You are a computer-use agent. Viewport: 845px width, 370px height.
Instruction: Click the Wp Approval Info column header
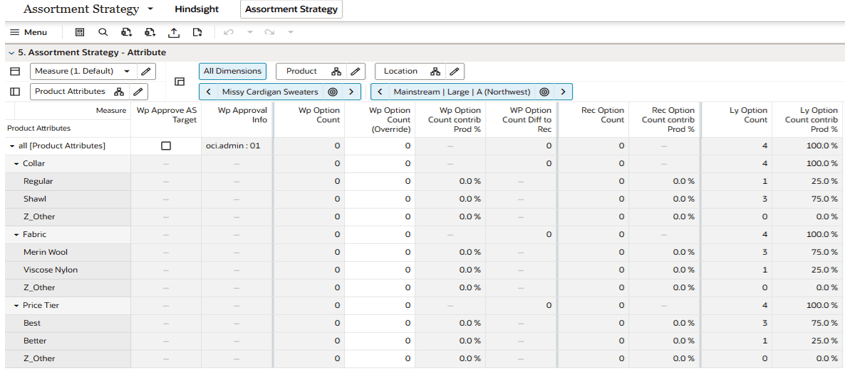coord(237,120)
